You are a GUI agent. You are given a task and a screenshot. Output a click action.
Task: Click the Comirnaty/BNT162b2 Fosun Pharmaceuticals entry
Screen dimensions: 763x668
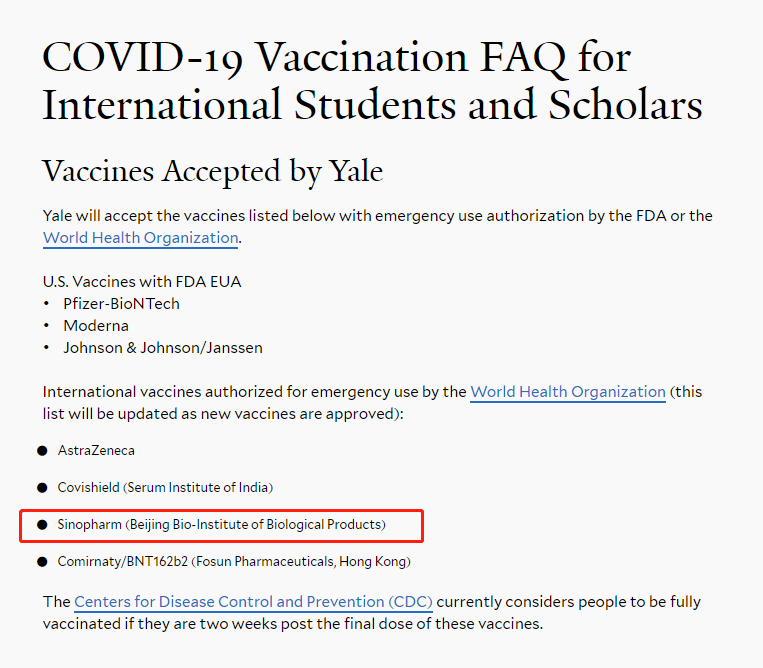(234, 562)
